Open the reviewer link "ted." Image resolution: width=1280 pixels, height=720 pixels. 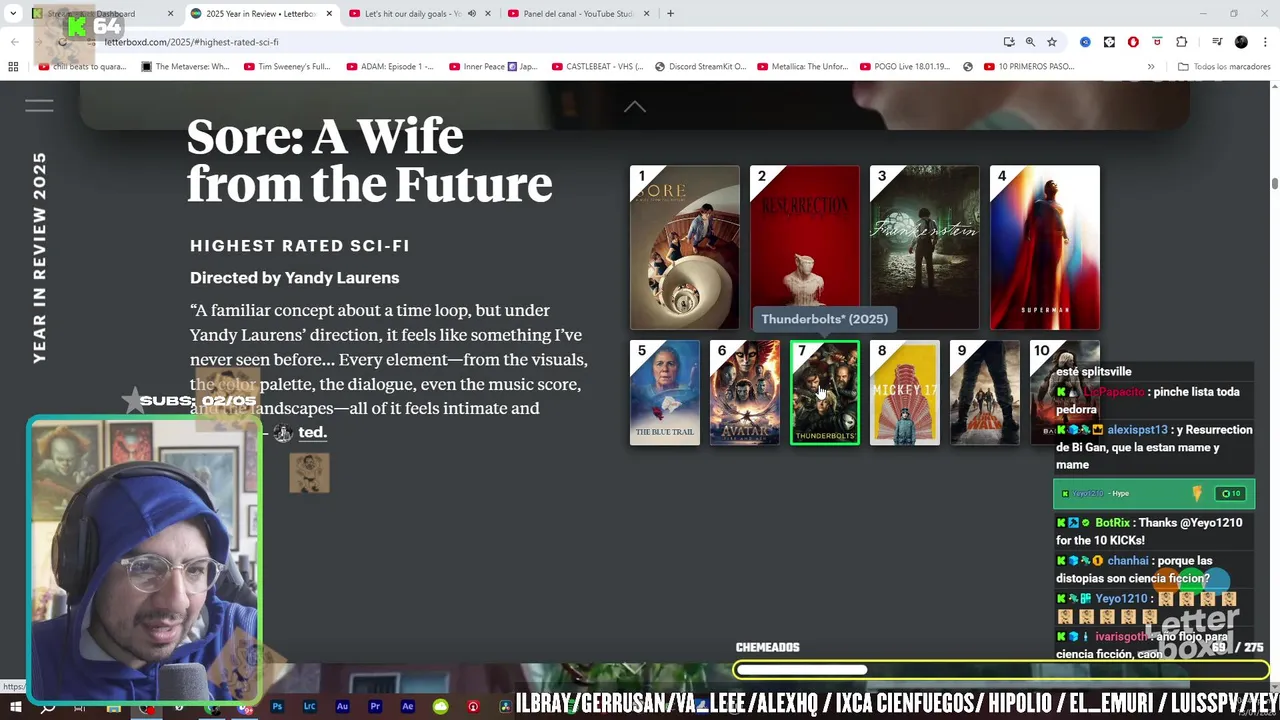click(x=312, y=432)
